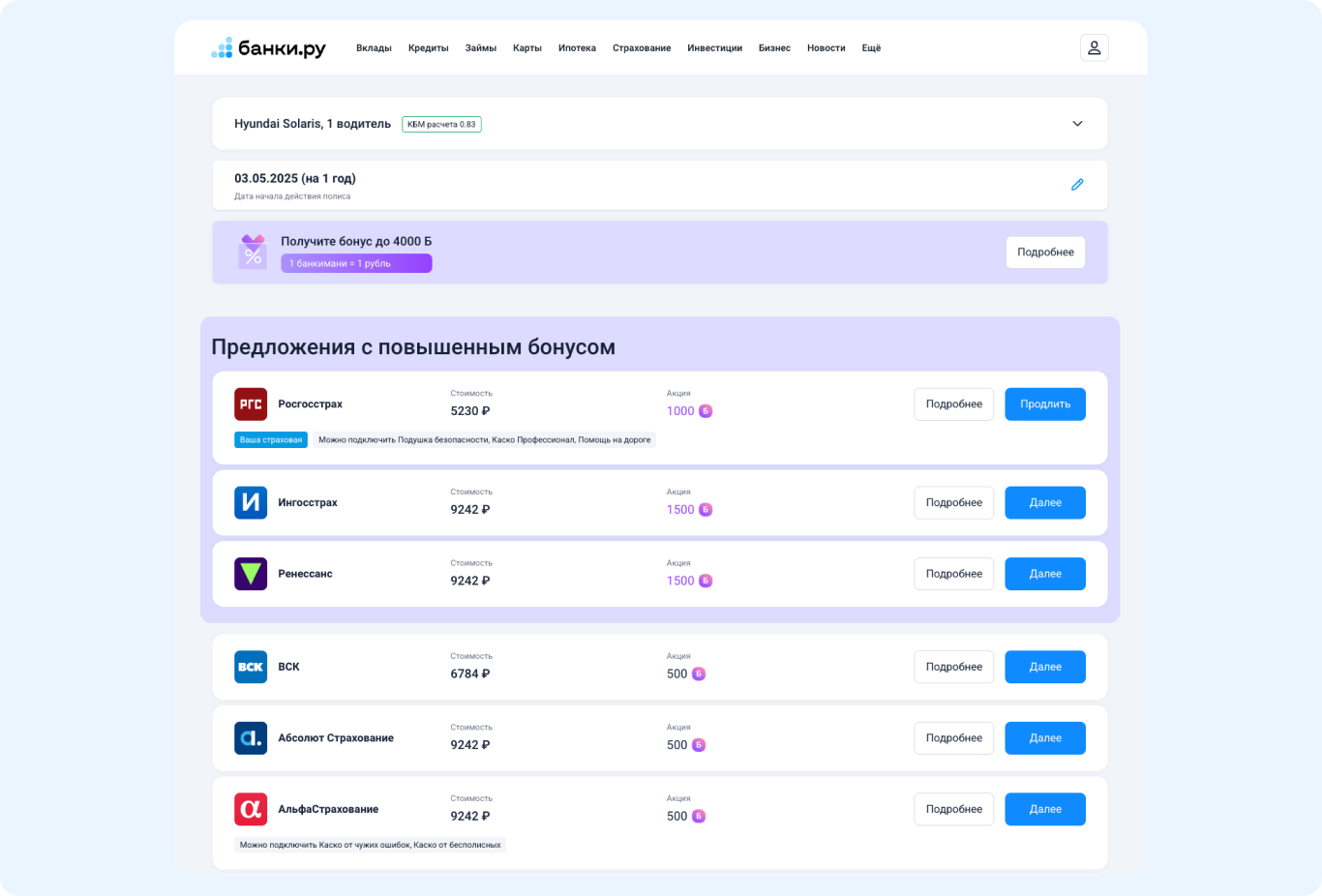Open the Бизнес menu
1322x896 pixels.
click(x=774, y=48)
